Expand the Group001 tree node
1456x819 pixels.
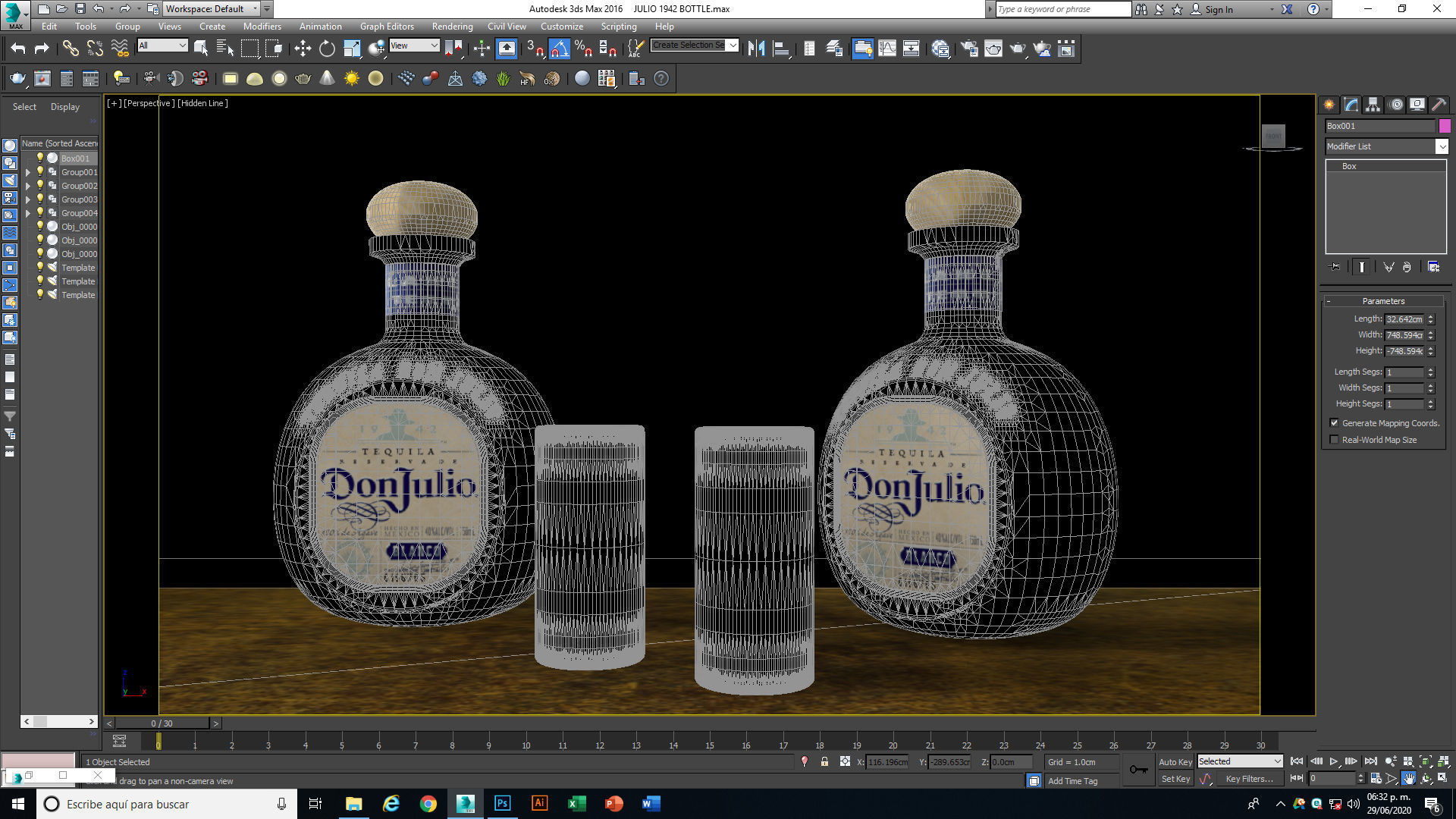[28, 172]
